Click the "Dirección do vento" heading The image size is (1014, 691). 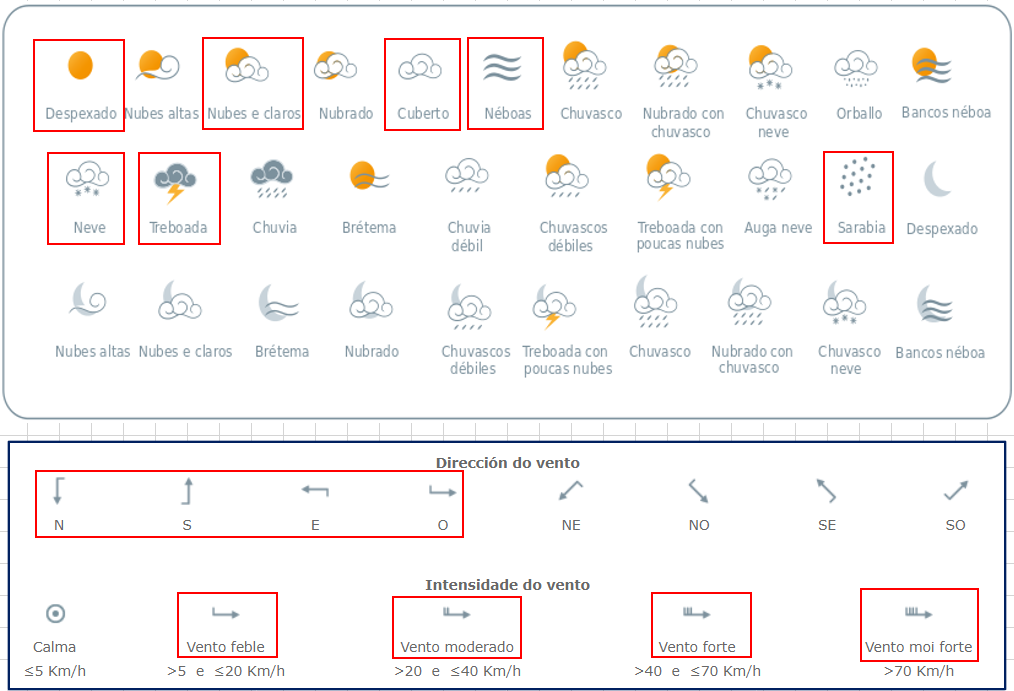pyautogui.click(x=507, y=463)
